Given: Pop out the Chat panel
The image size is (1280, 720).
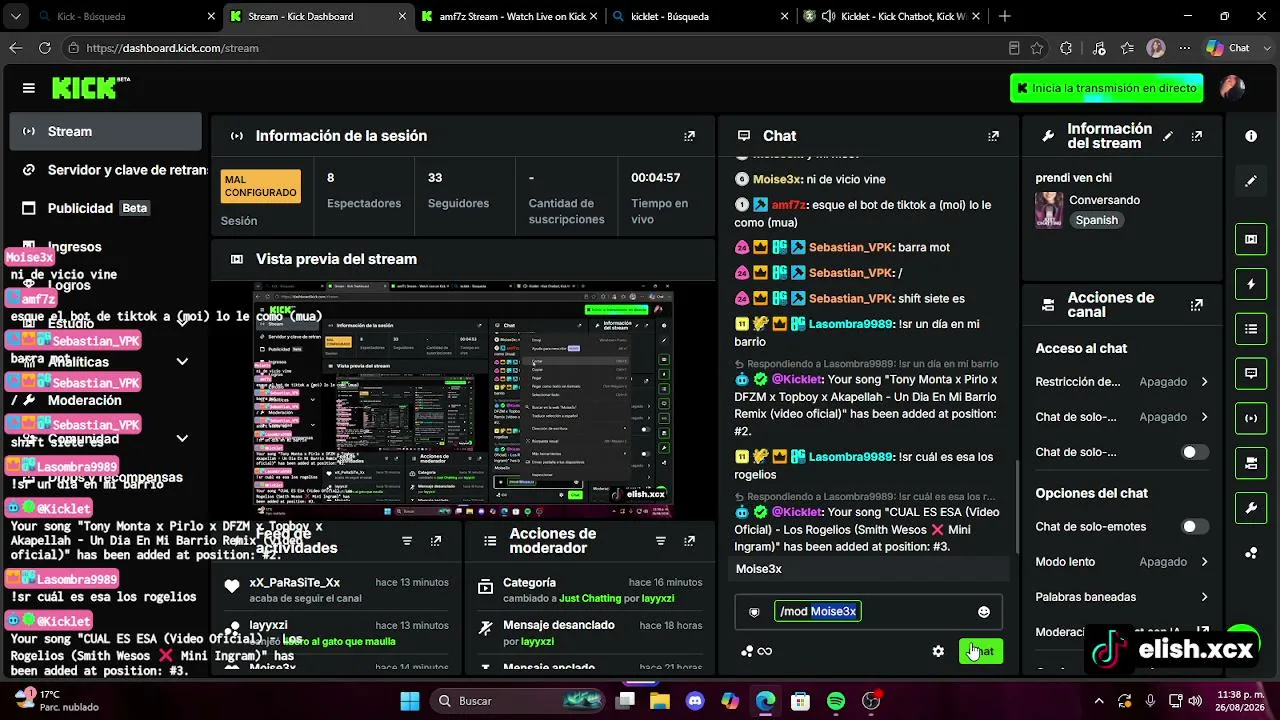Looking at the screenshot, I should 993,136.
